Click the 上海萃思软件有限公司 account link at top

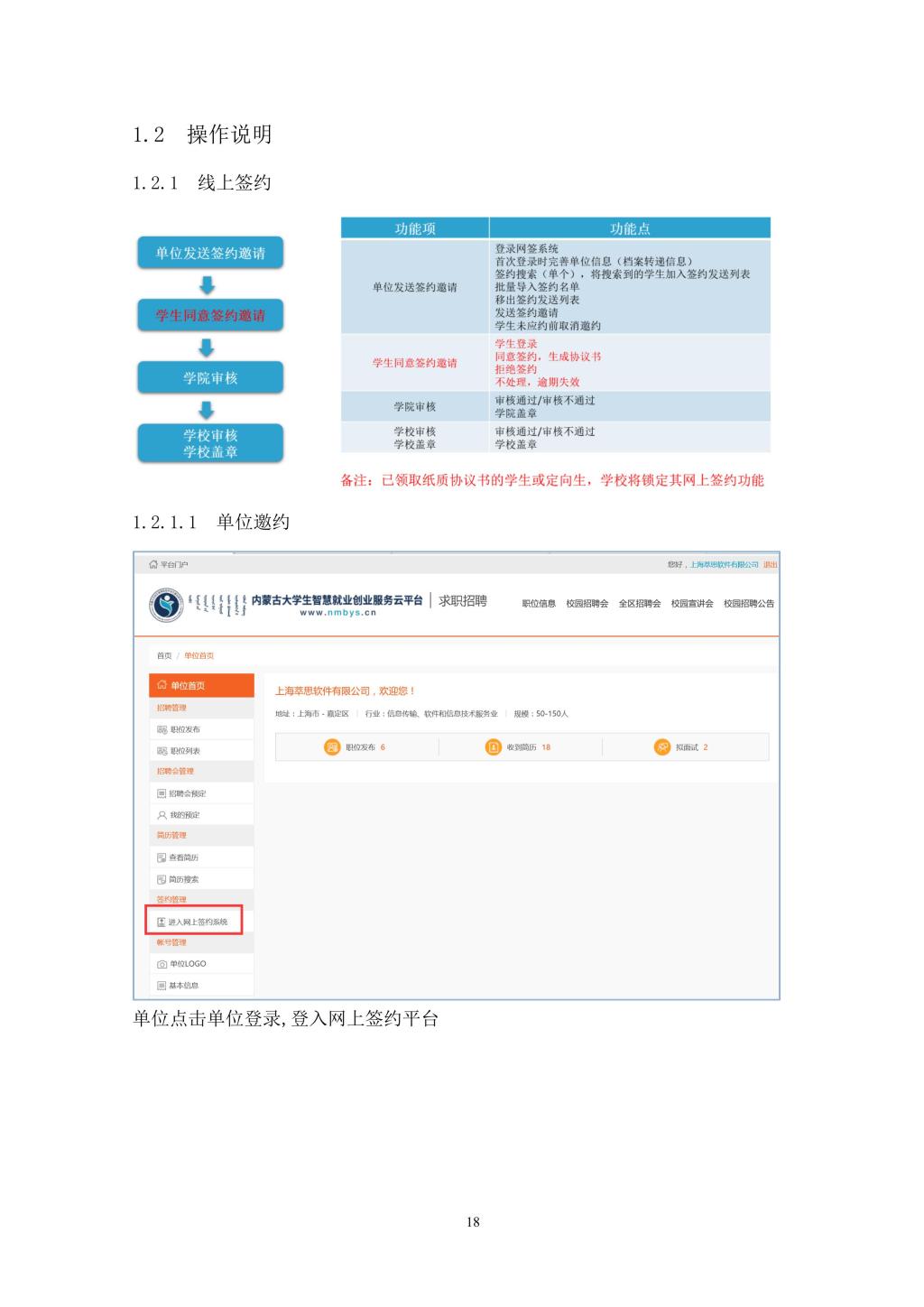725,564
